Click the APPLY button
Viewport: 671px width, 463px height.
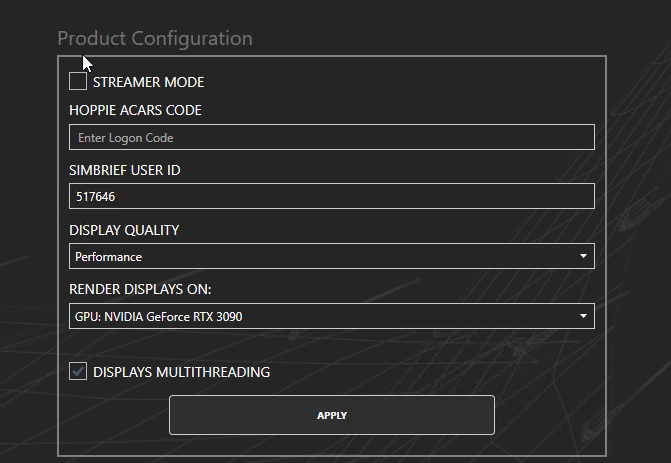click(332, 415)
